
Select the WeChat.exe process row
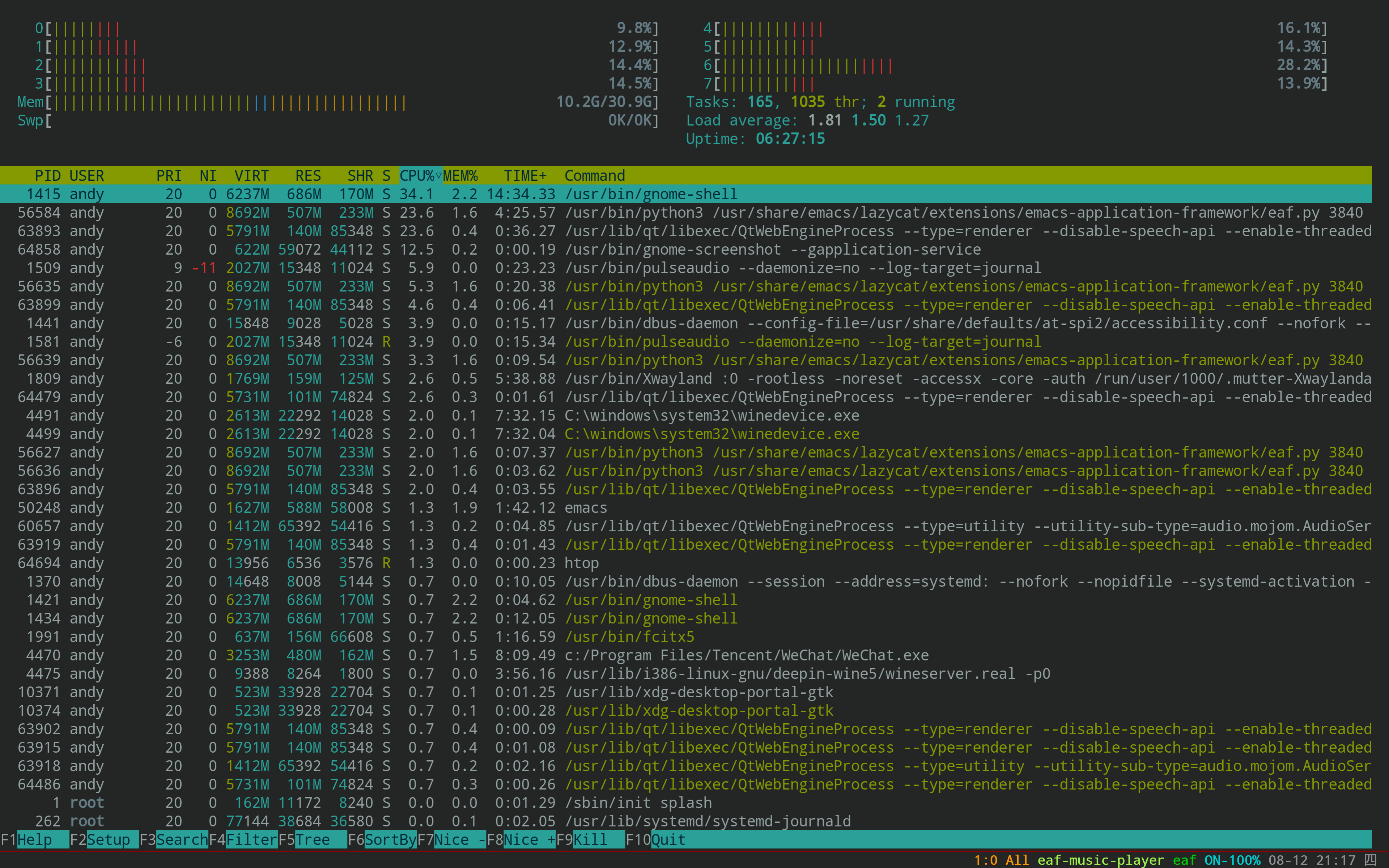(746, 655)
